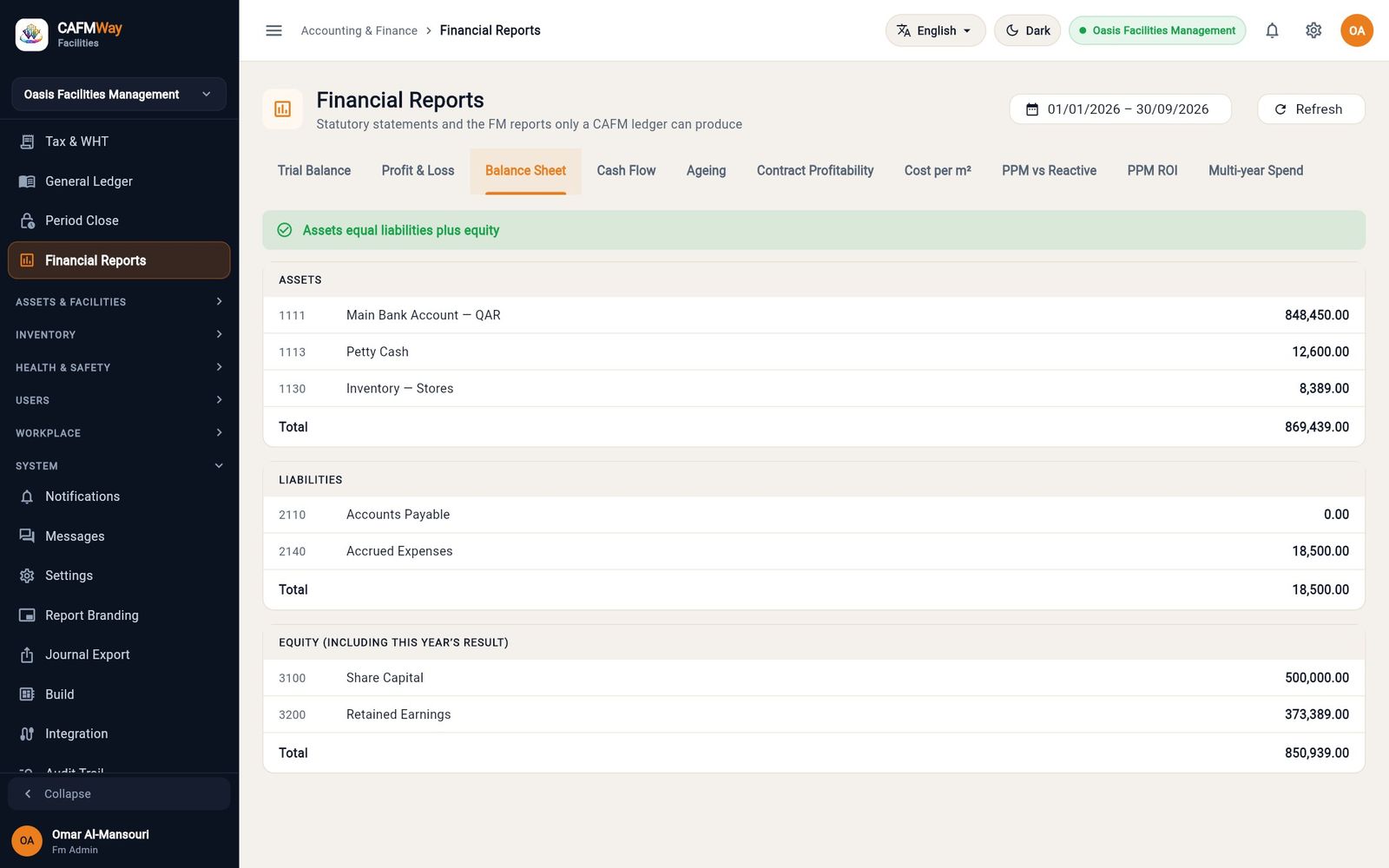Image resolution: width=1389 pixels, height=868 pixels.
Task: Click the Inventory — Stores row
Action: click(813, 388)
